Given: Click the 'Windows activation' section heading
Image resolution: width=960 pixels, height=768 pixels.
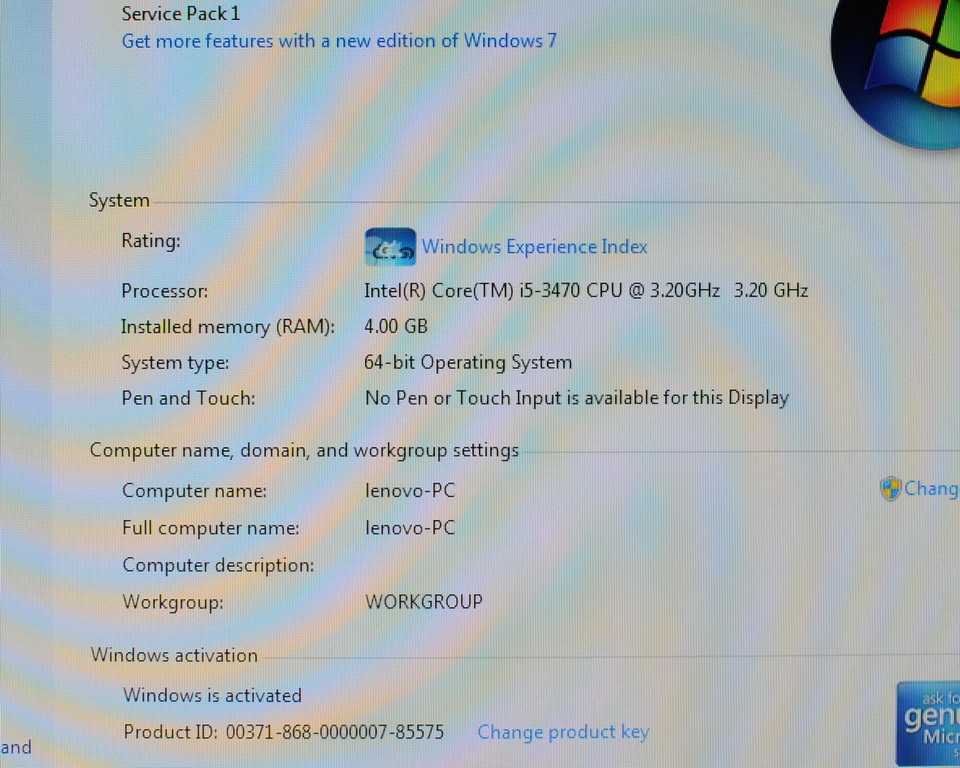Looking at the screenshot, I should click(174, 655).
